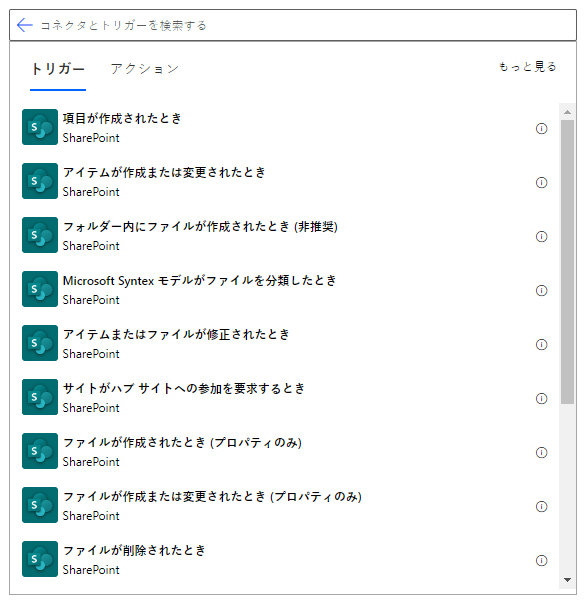The width and height of the screenshot is (585, 606).
Task: Show info for ファイルが作成されたとき (プロパティのみ)
Action: [x=541, y=452]
